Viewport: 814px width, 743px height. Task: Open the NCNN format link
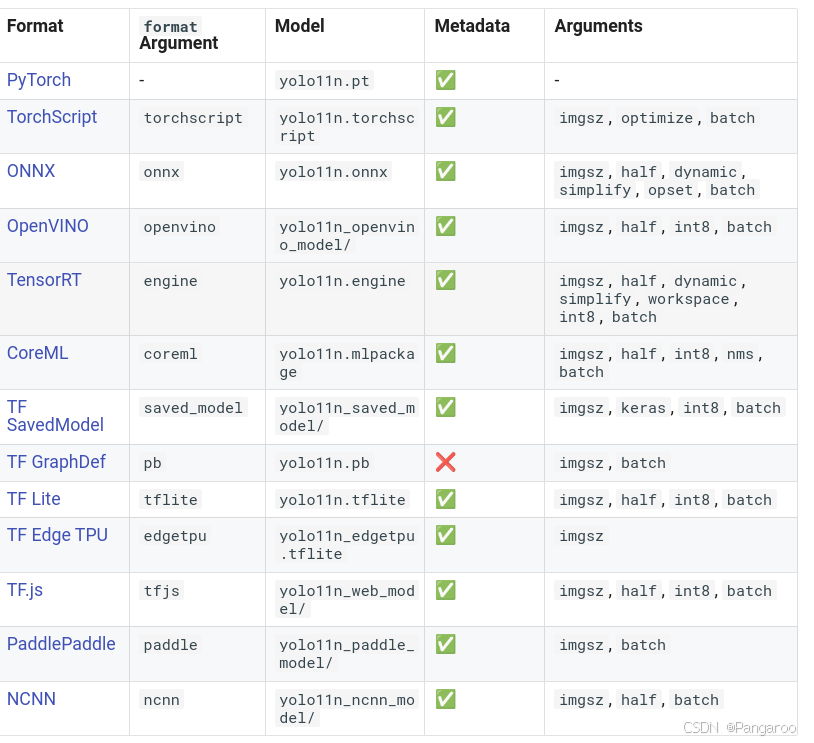click(31, 699)
